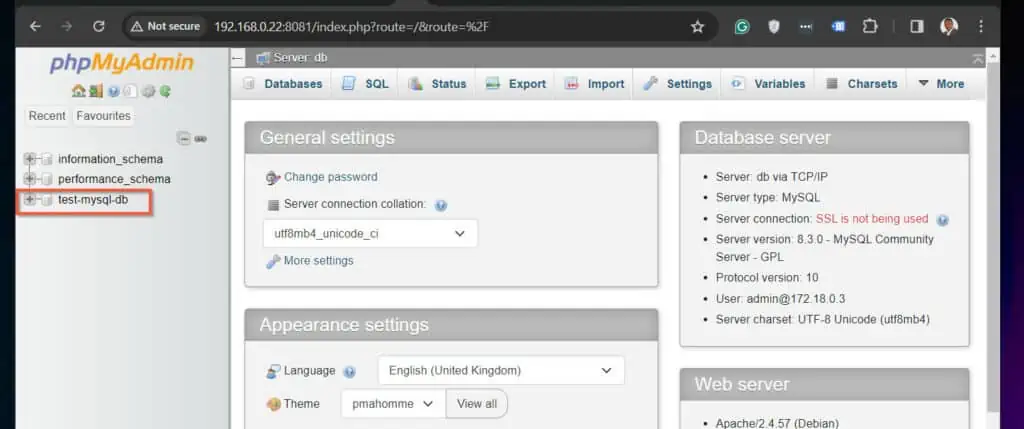Open navigation panel settings gear icon
Screen dimensions: 1024x429
tap(148, 91)
